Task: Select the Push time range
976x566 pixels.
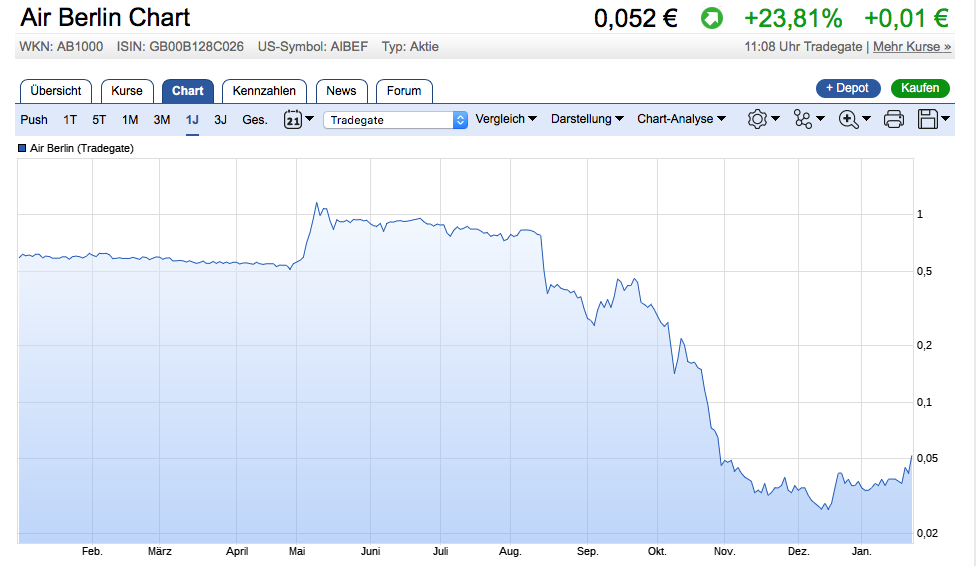Action: click(34, 120)
